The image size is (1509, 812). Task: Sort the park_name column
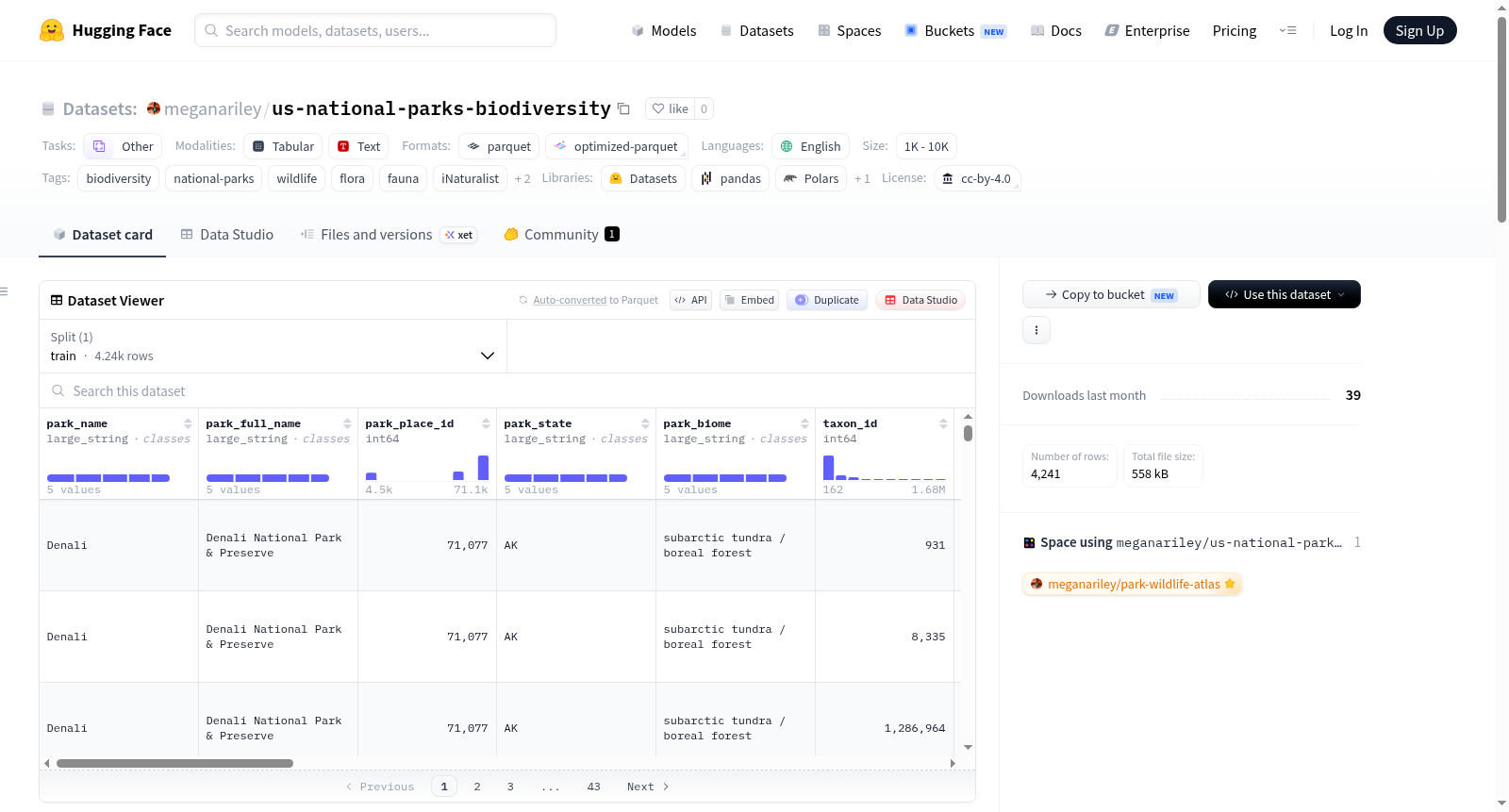(x=188, y=424)
